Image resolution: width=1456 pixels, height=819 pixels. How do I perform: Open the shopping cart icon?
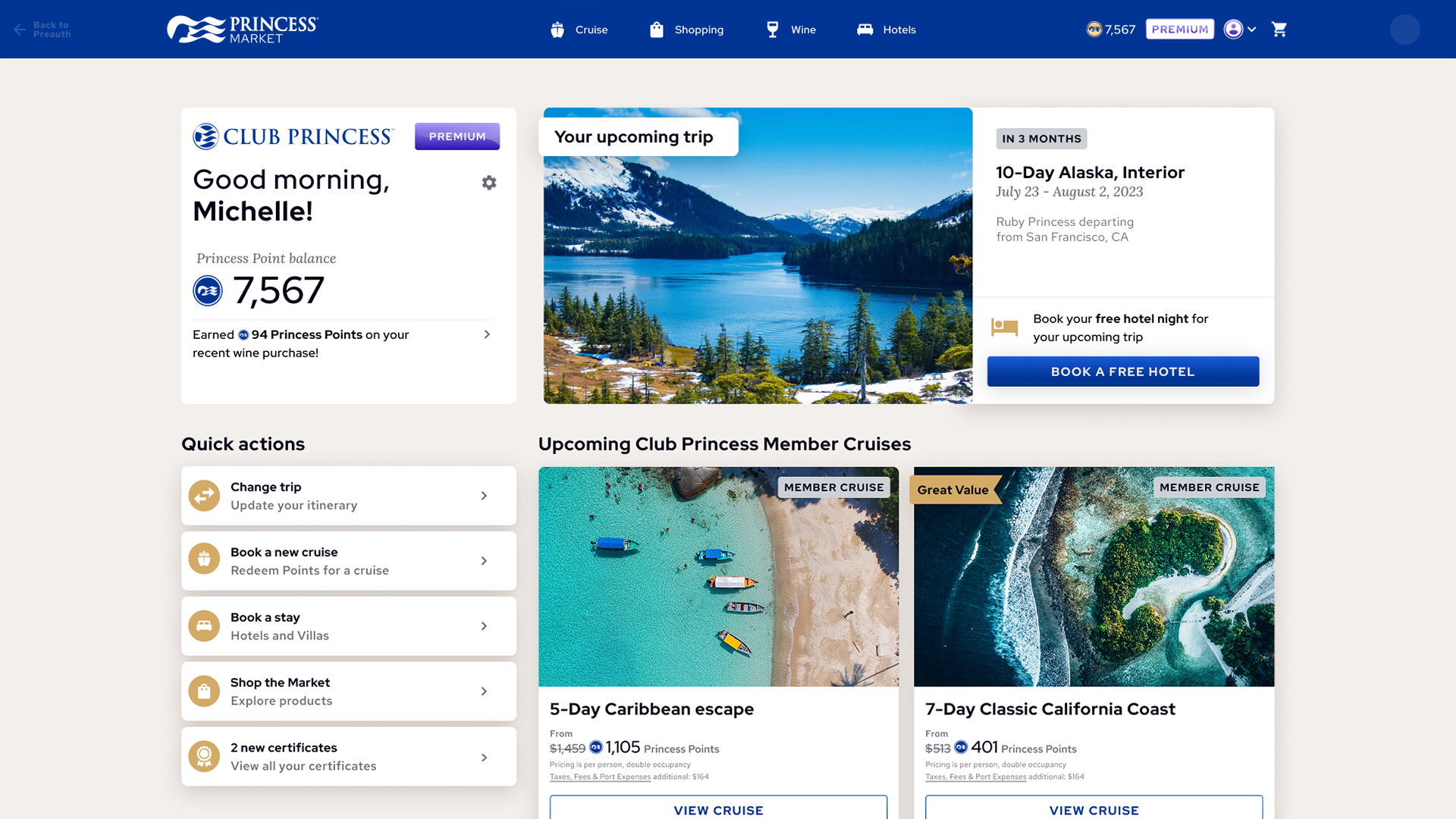tap(1279, 30)
